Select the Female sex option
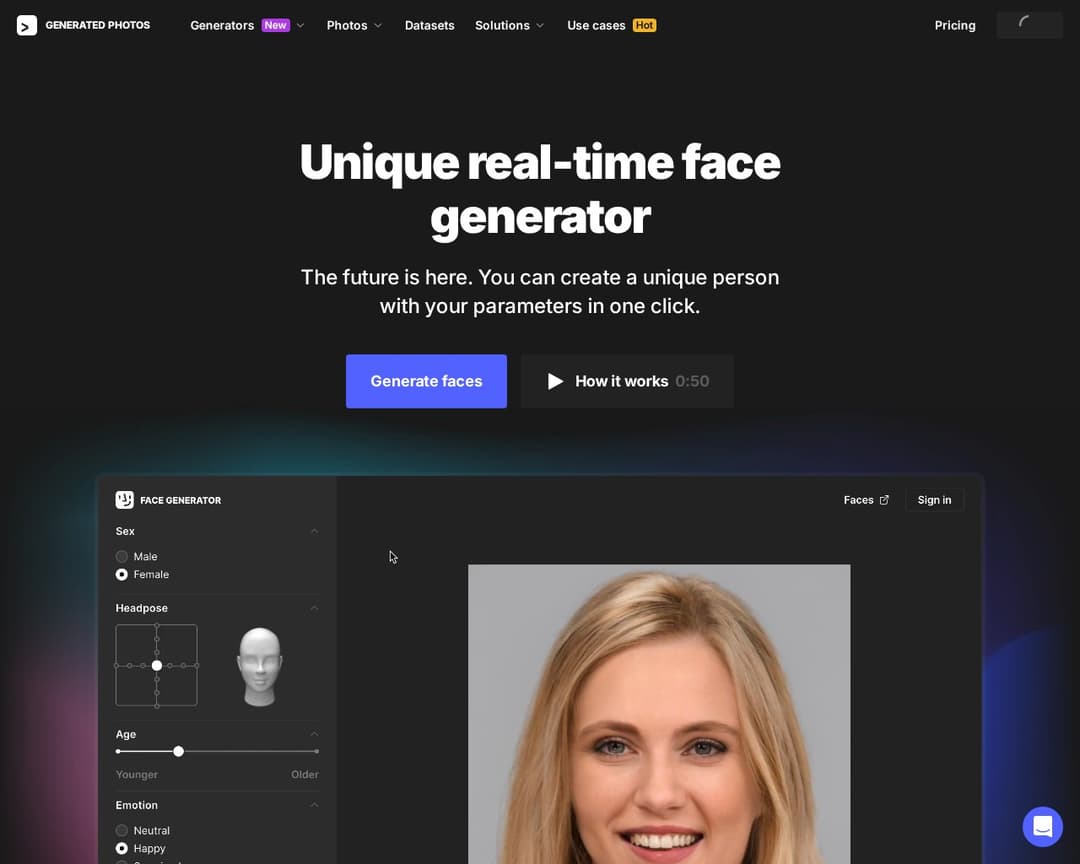The image size is (1080, 864). pyautogui.click(x=122, y=575)
